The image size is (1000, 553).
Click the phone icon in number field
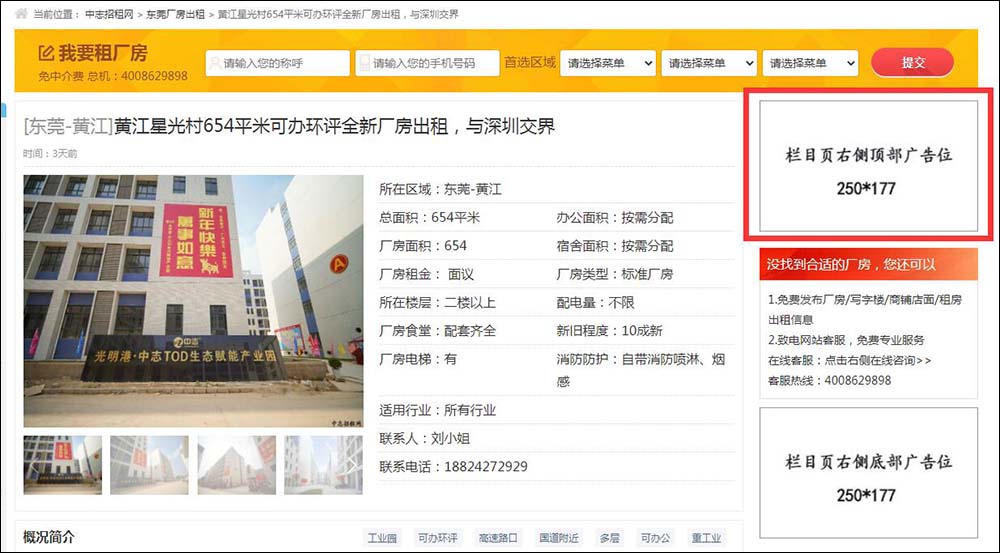coord(364,63)
